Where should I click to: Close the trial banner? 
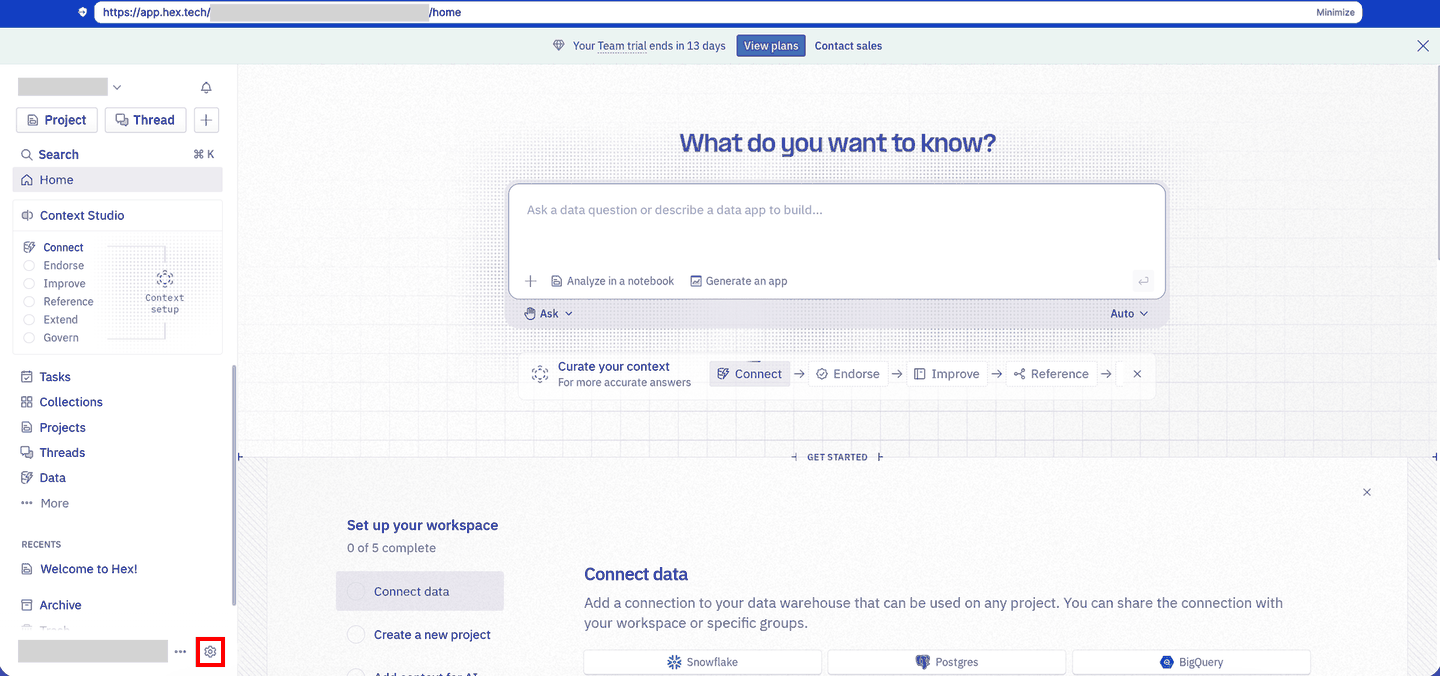[x=1423, y=46]
